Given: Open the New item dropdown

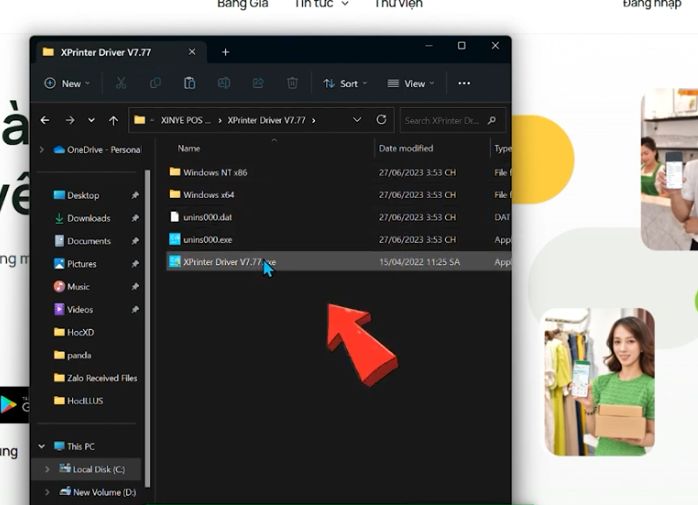Looking at the screenshot, I should (67, 84).
